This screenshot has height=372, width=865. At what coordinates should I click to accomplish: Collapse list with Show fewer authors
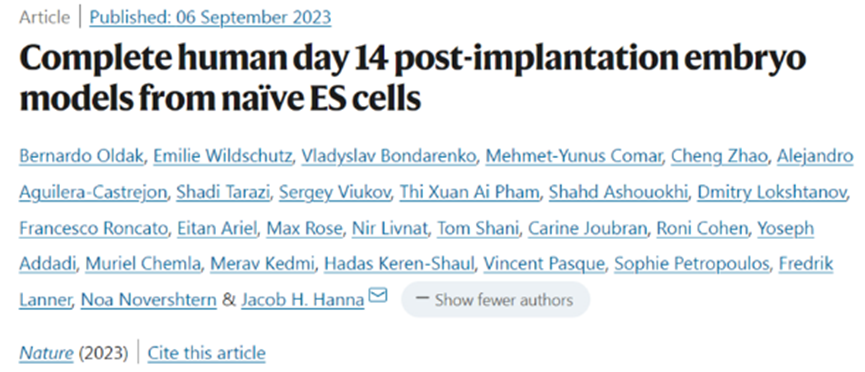pyautogui.click(x=495, y=300)
